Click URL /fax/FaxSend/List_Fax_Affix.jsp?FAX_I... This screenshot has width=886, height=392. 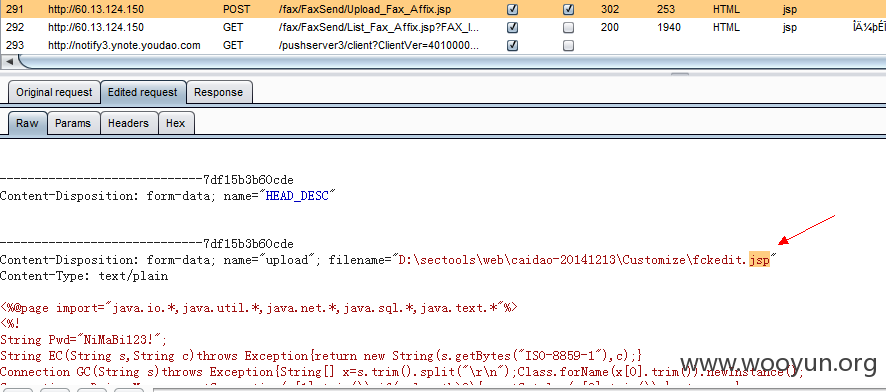[x=379, y=27]
